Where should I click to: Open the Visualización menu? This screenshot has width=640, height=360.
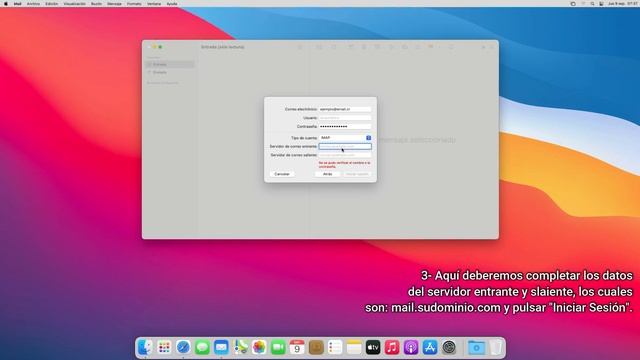pyautogui.click(x=74, y=4)
